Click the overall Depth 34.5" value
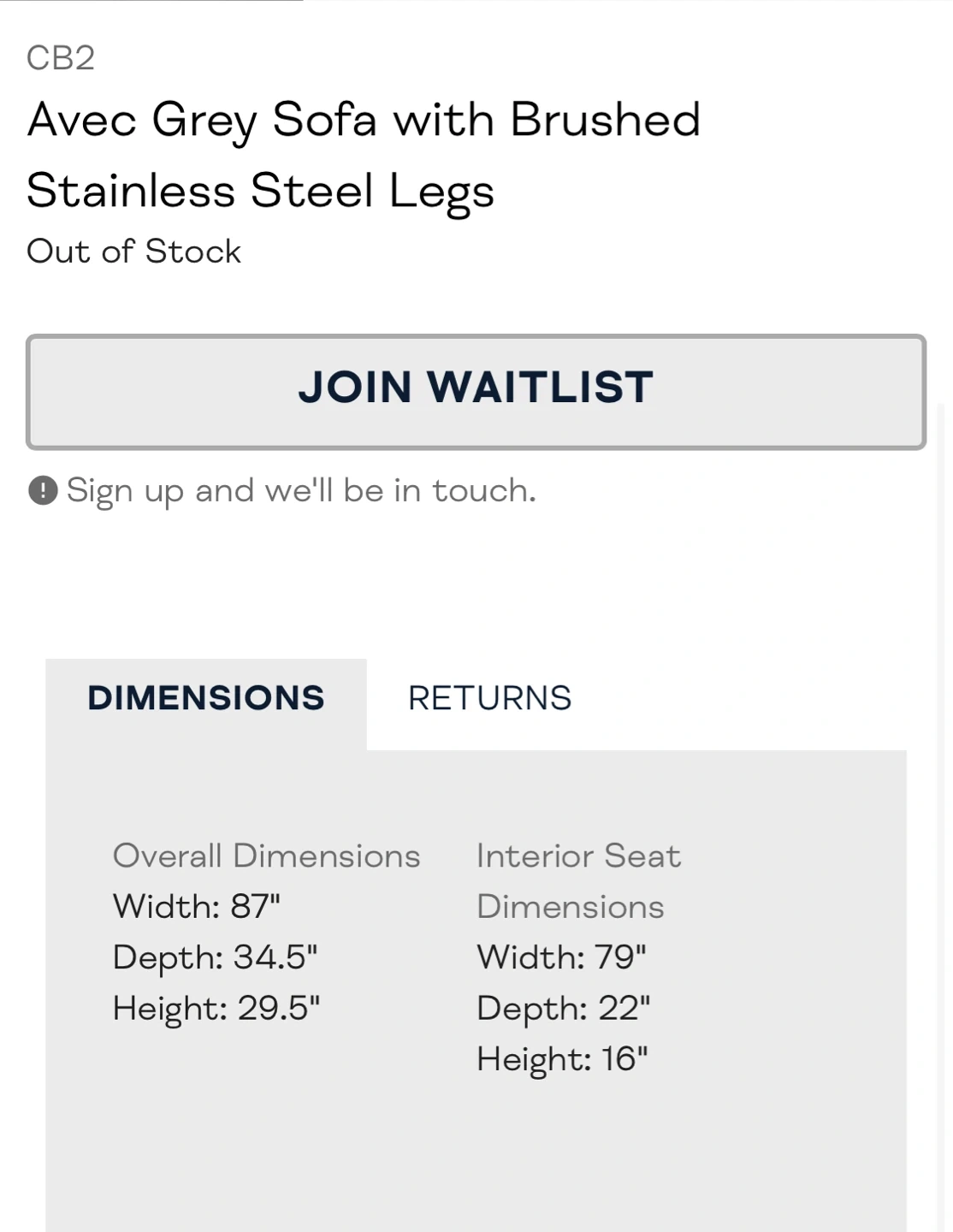 point(215,957)
